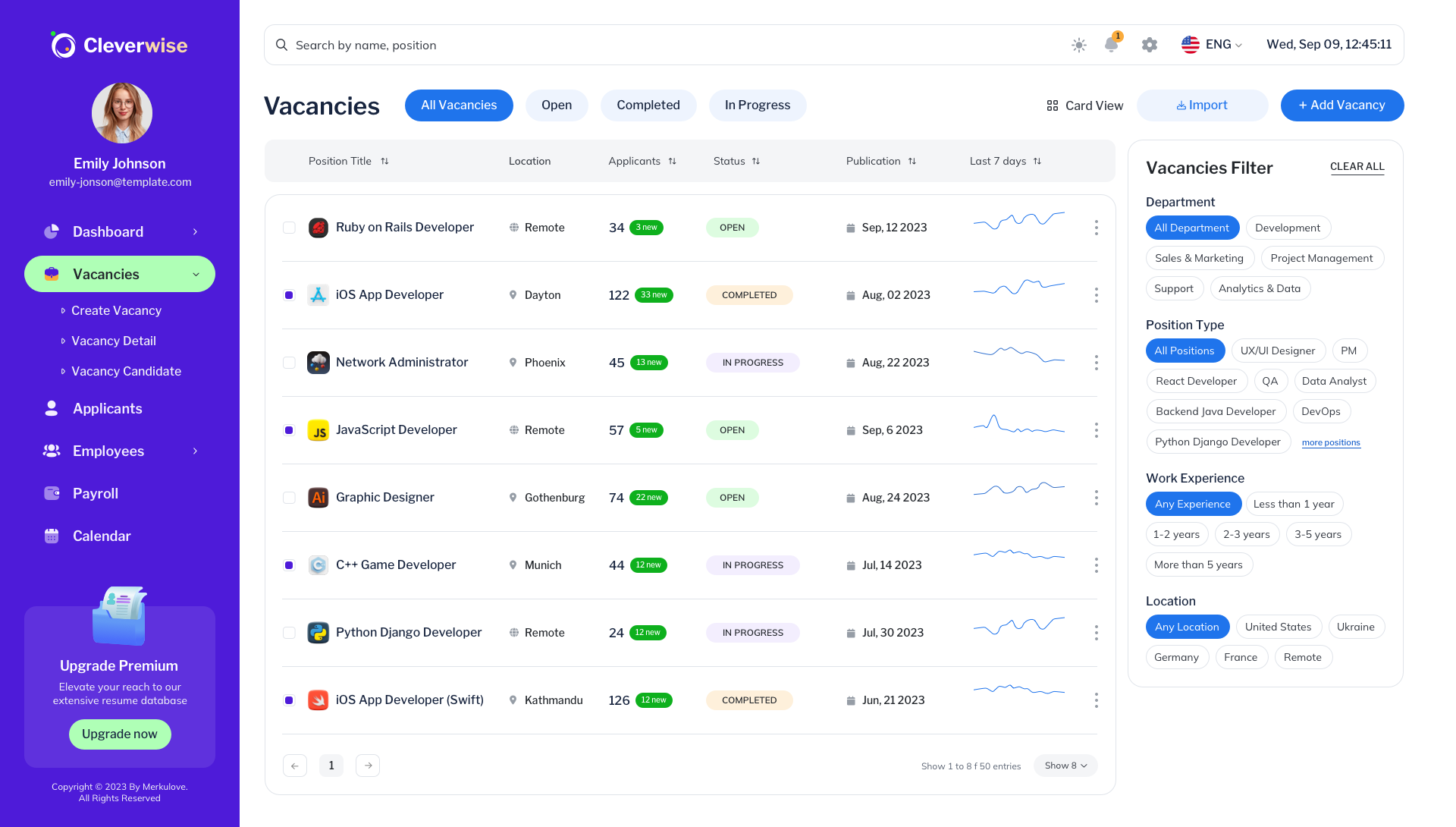
Task: Collapse the Vacancies submenu chevron
Action: click(196, 275)
